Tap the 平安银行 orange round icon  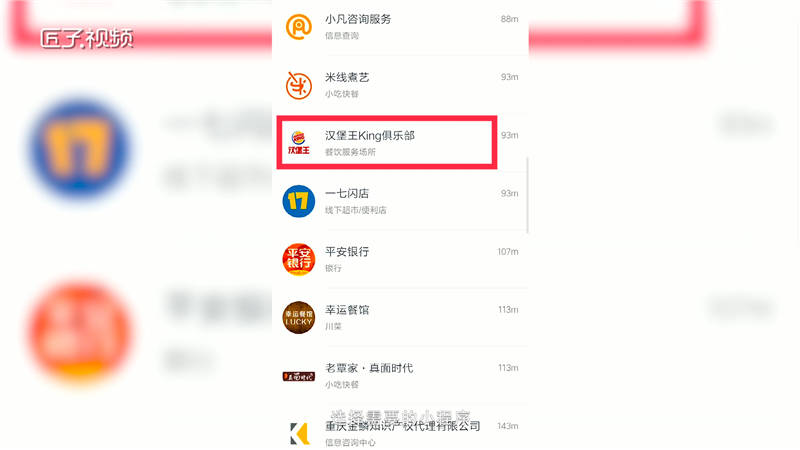298,259
